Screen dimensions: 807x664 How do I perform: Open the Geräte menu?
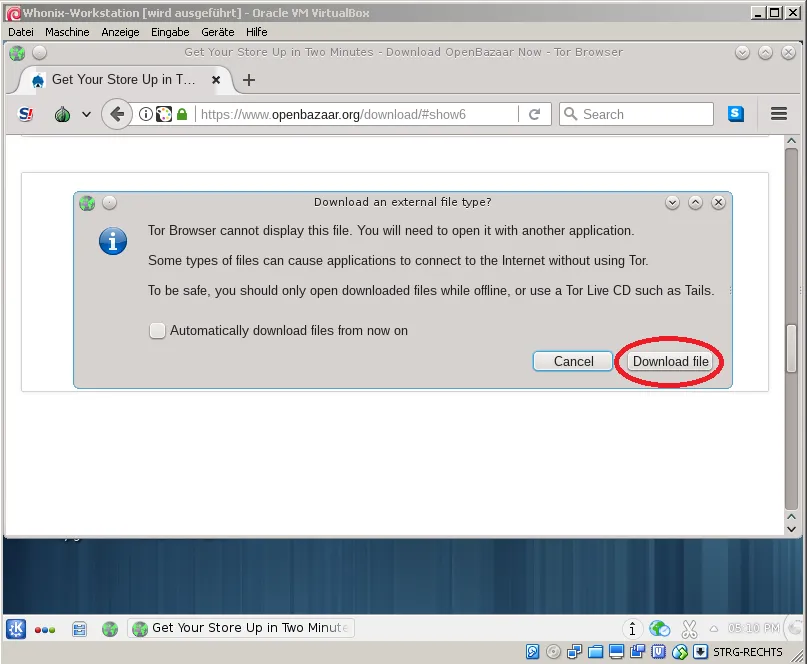point(218,32)
